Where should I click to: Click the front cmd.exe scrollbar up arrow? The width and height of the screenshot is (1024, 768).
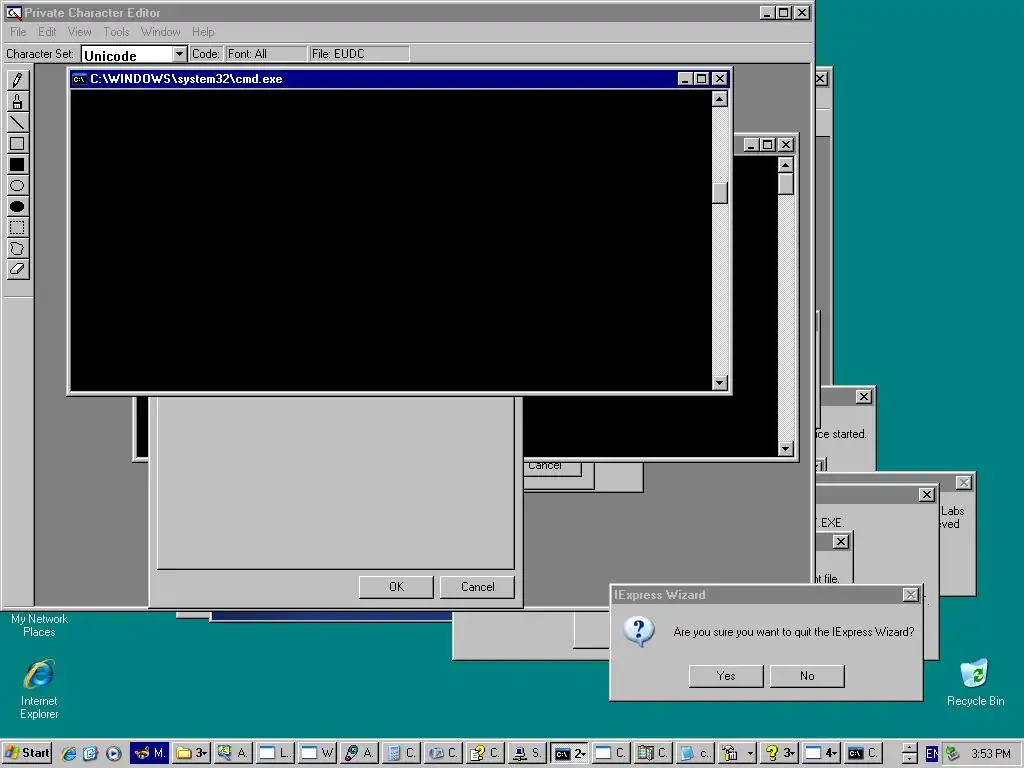pos(720,99)
